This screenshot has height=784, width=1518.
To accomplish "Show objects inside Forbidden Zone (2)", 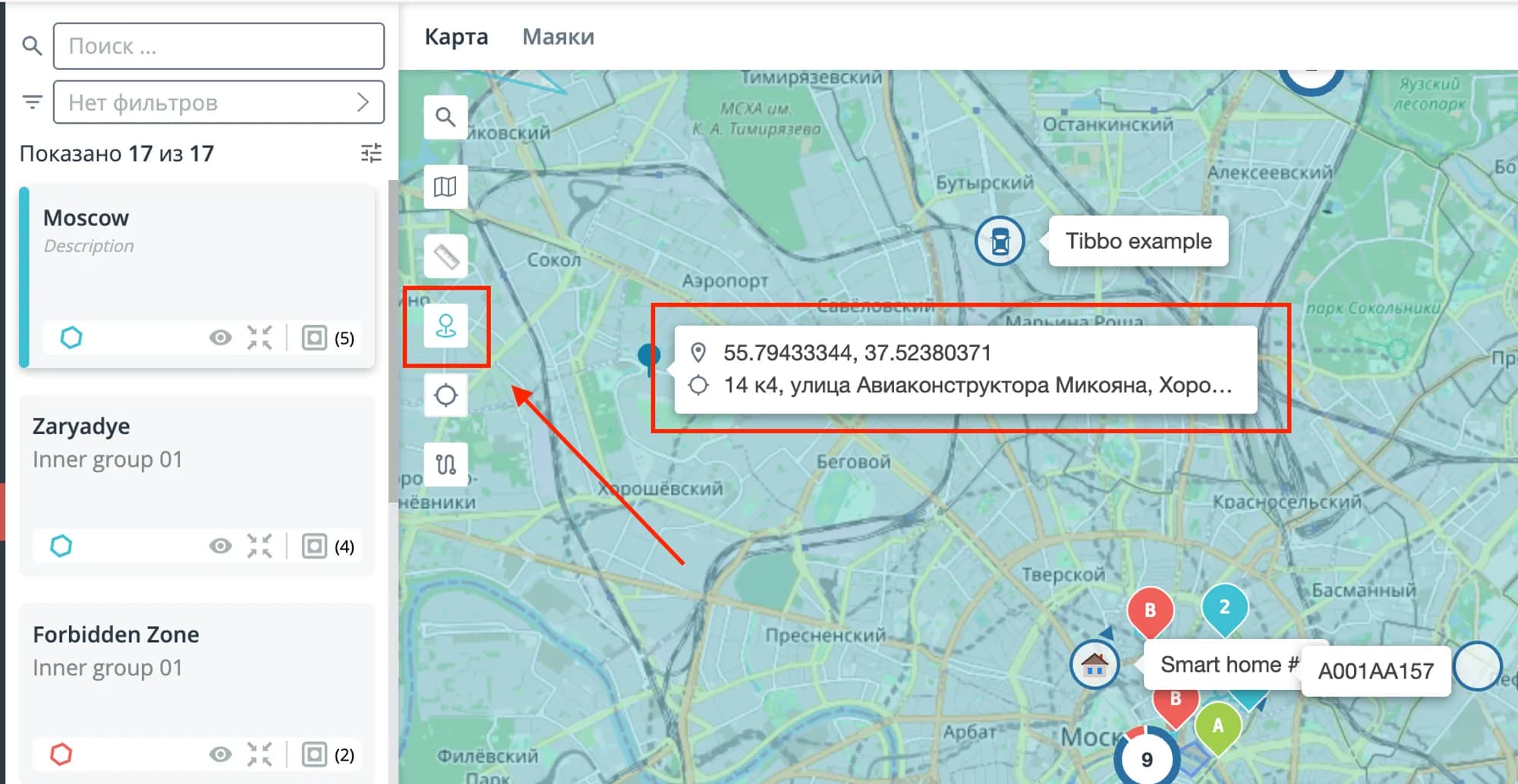I will (x=315, y=754).
